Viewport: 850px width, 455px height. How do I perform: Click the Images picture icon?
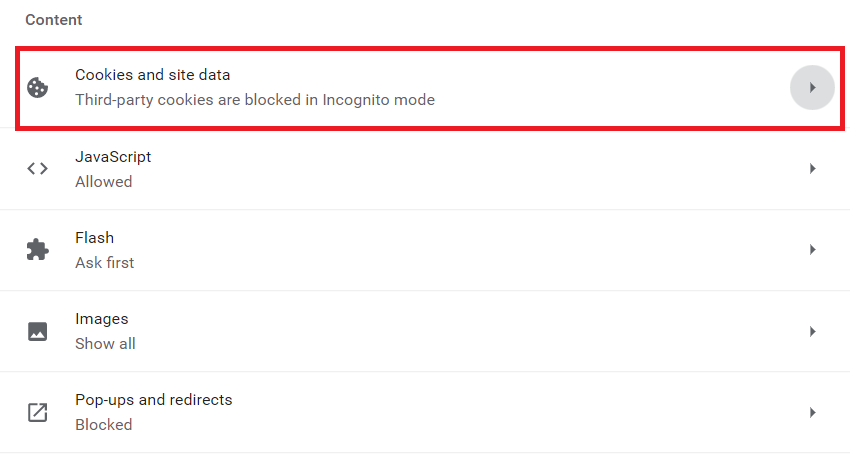pos(38,331)
